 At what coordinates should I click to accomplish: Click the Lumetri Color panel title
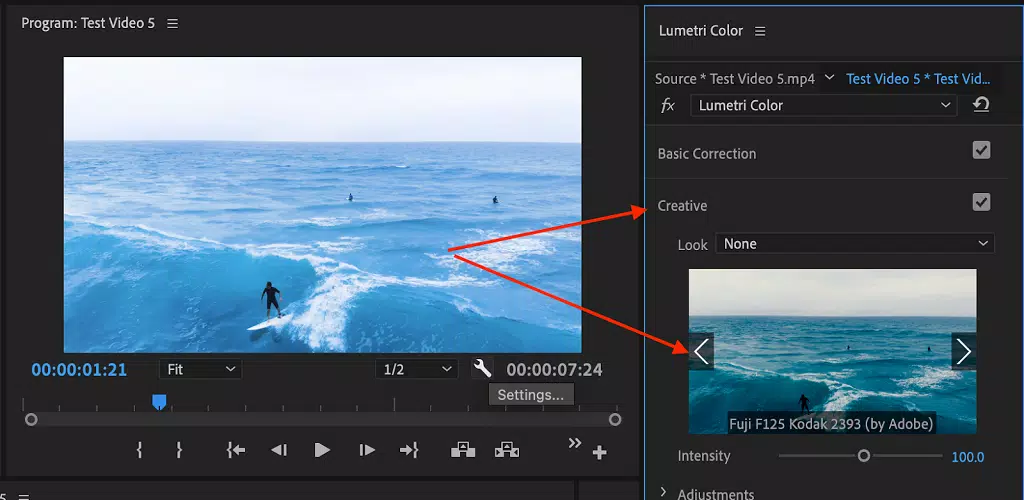tap(701, 31)
